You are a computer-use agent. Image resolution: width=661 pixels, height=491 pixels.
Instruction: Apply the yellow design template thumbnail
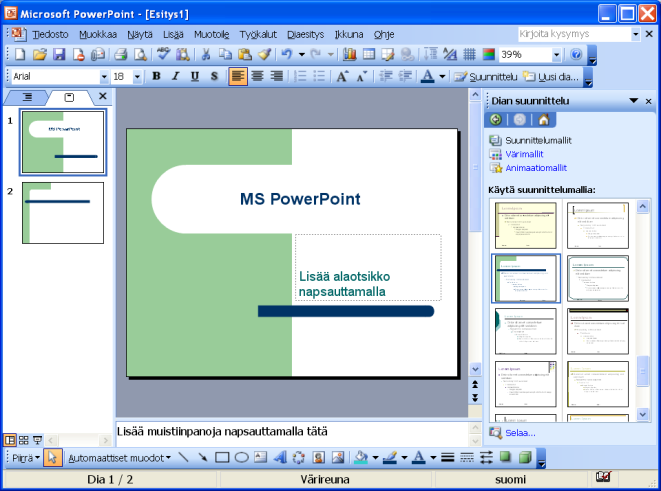[526, 225]
